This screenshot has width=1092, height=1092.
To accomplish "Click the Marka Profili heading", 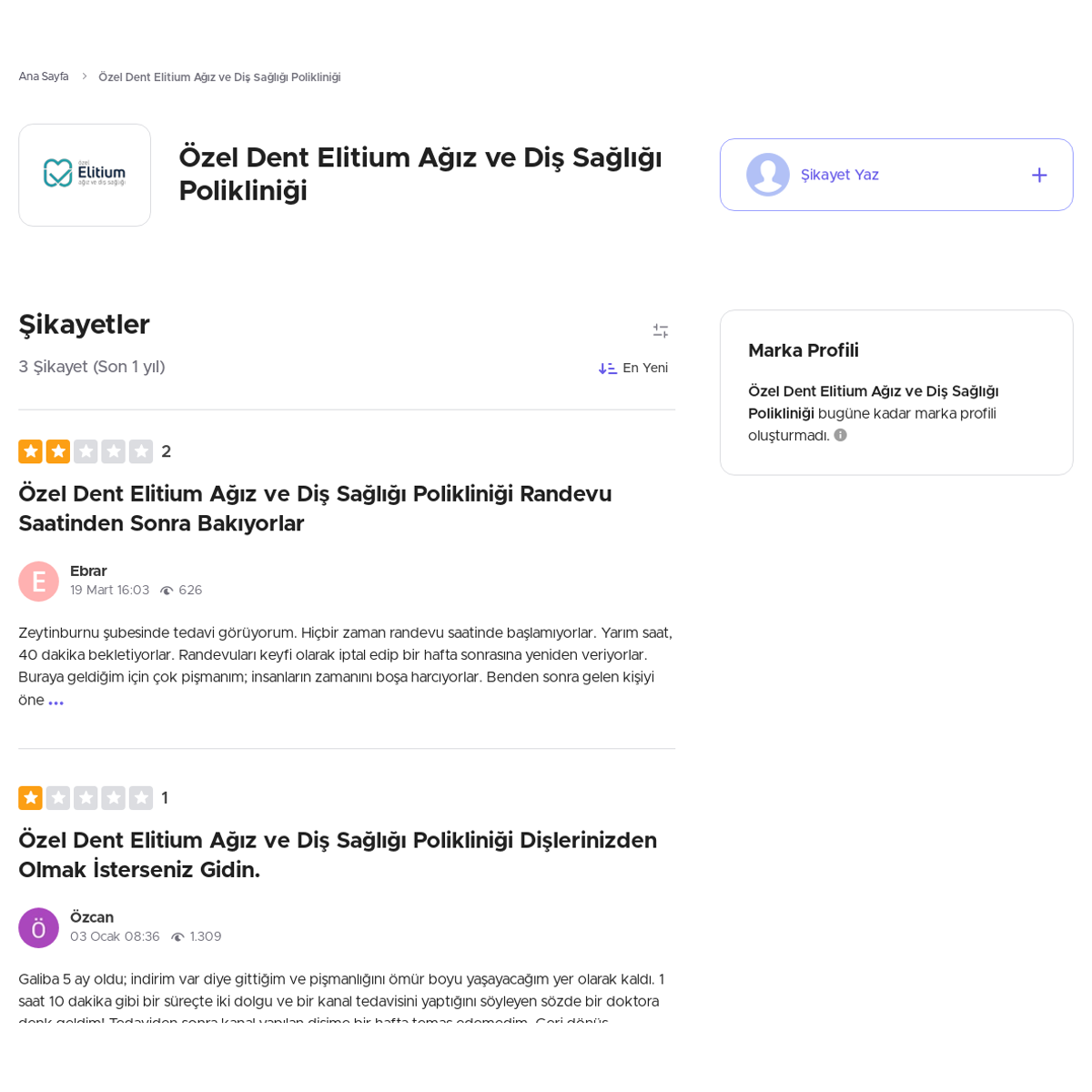I will pyautogui.click(x=804, y=350).
